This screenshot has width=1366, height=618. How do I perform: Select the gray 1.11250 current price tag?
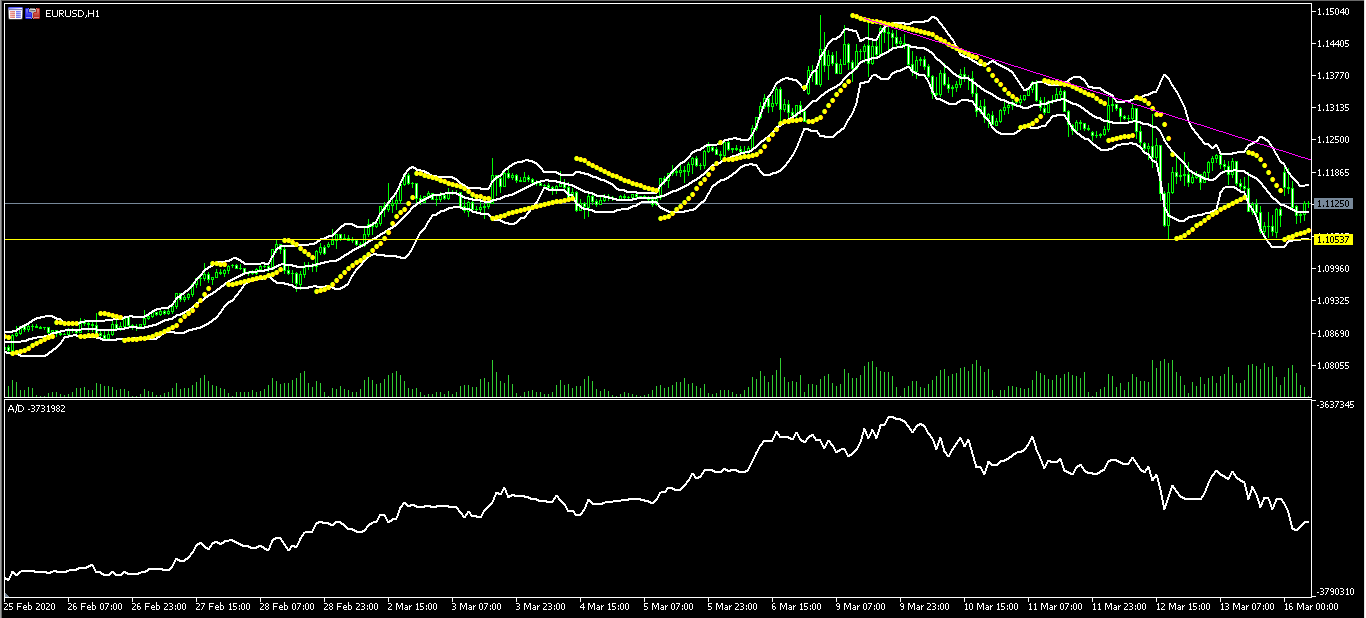pyautogui.click(x=1334, y=203)
